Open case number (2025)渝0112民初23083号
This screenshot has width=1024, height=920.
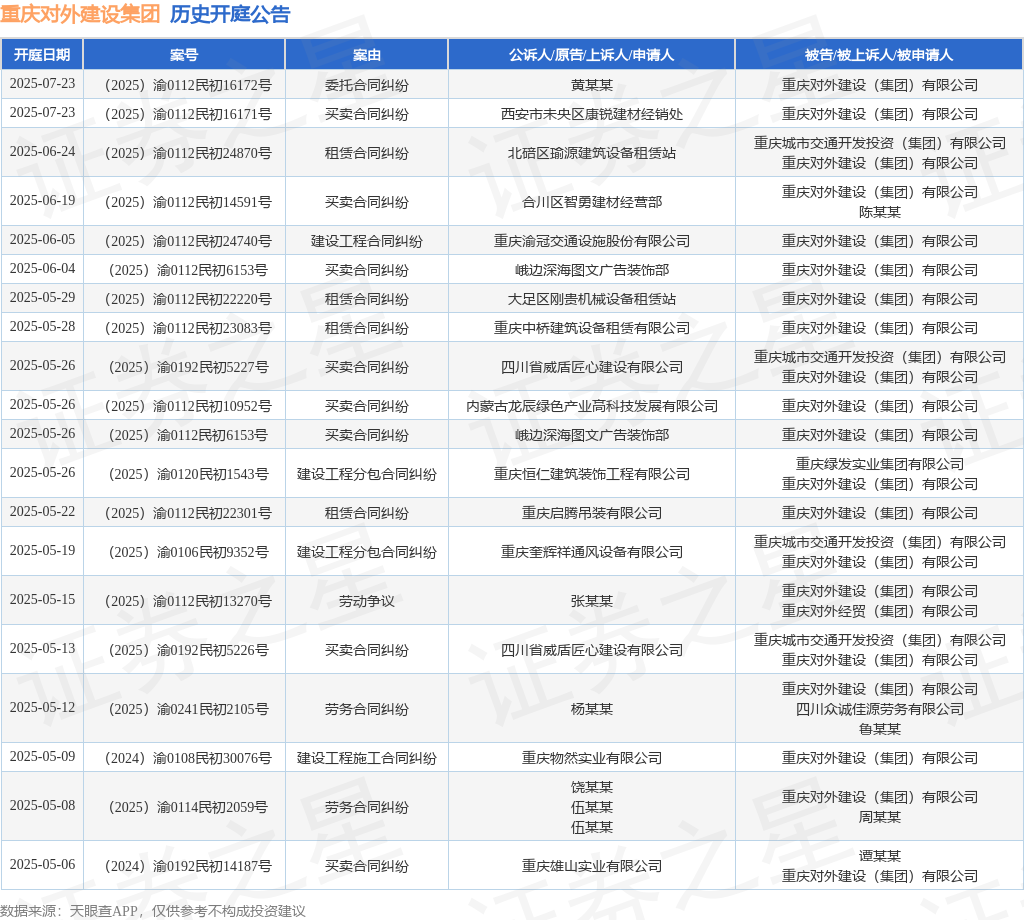click(188, 328)
